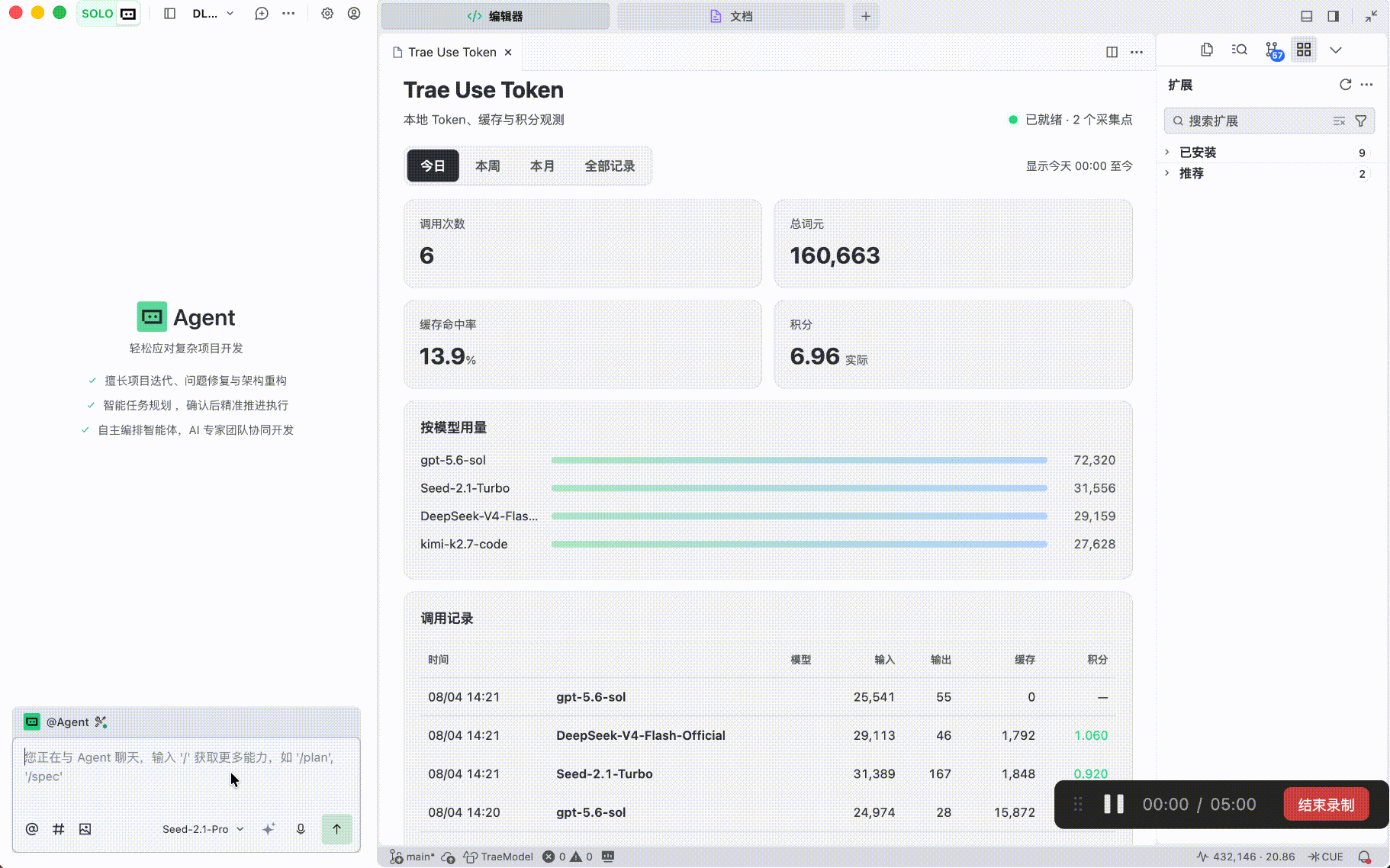Toggle the left sidebar panel icon
Image resolution: width=1390 pixels, height=868 pixels.
tap(170, 14)
